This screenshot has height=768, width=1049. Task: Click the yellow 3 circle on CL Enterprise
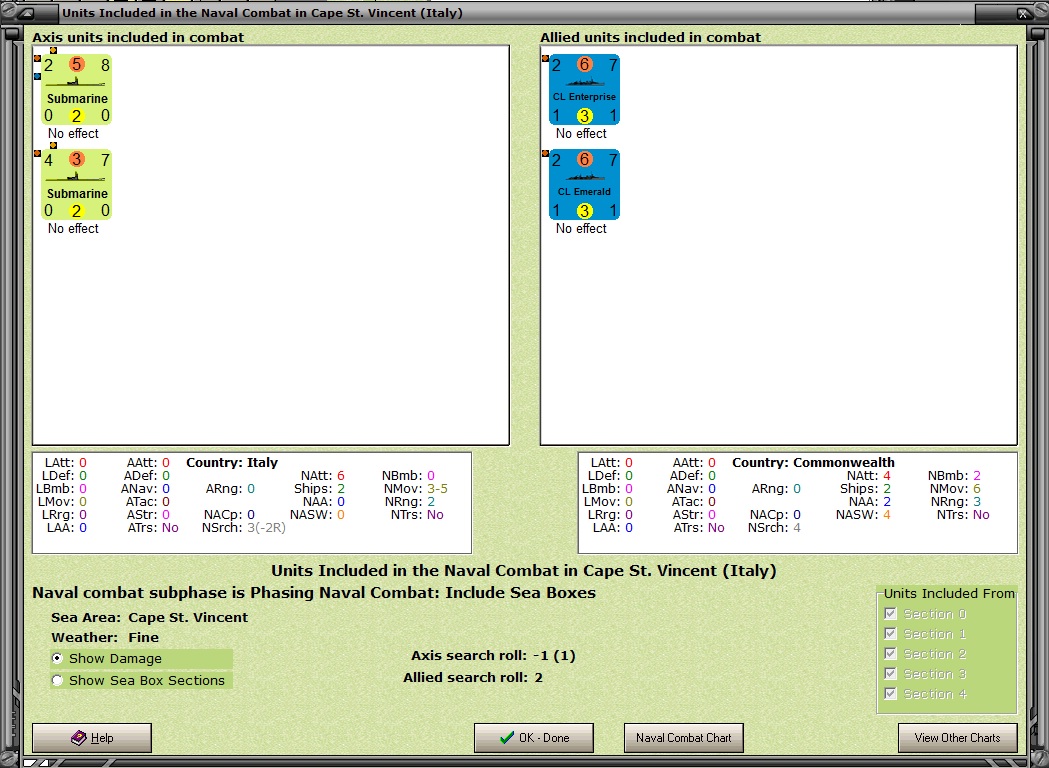[585, 116]
